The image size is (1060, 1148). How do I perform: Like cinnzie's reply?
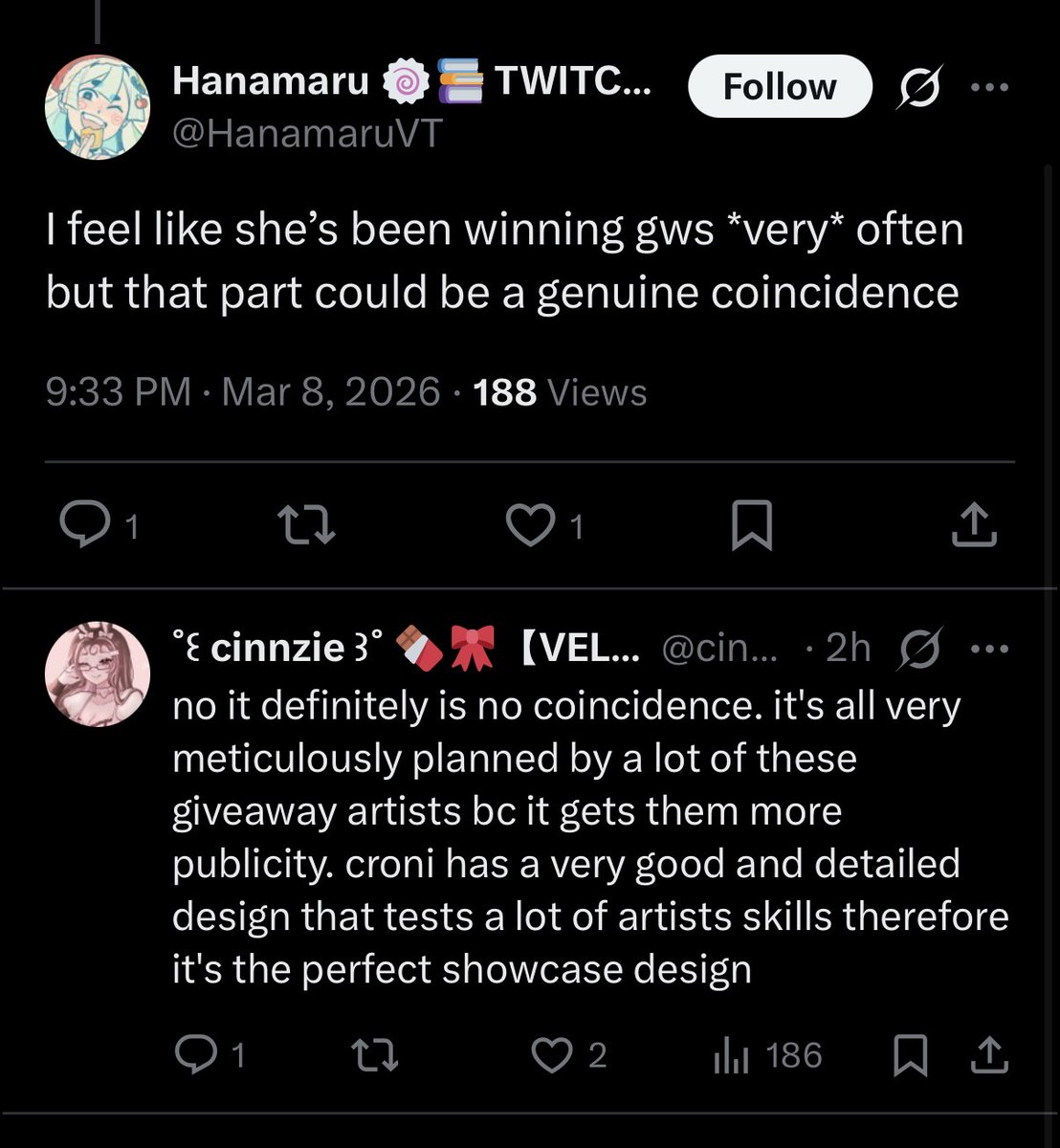(x=550, y=1055)
